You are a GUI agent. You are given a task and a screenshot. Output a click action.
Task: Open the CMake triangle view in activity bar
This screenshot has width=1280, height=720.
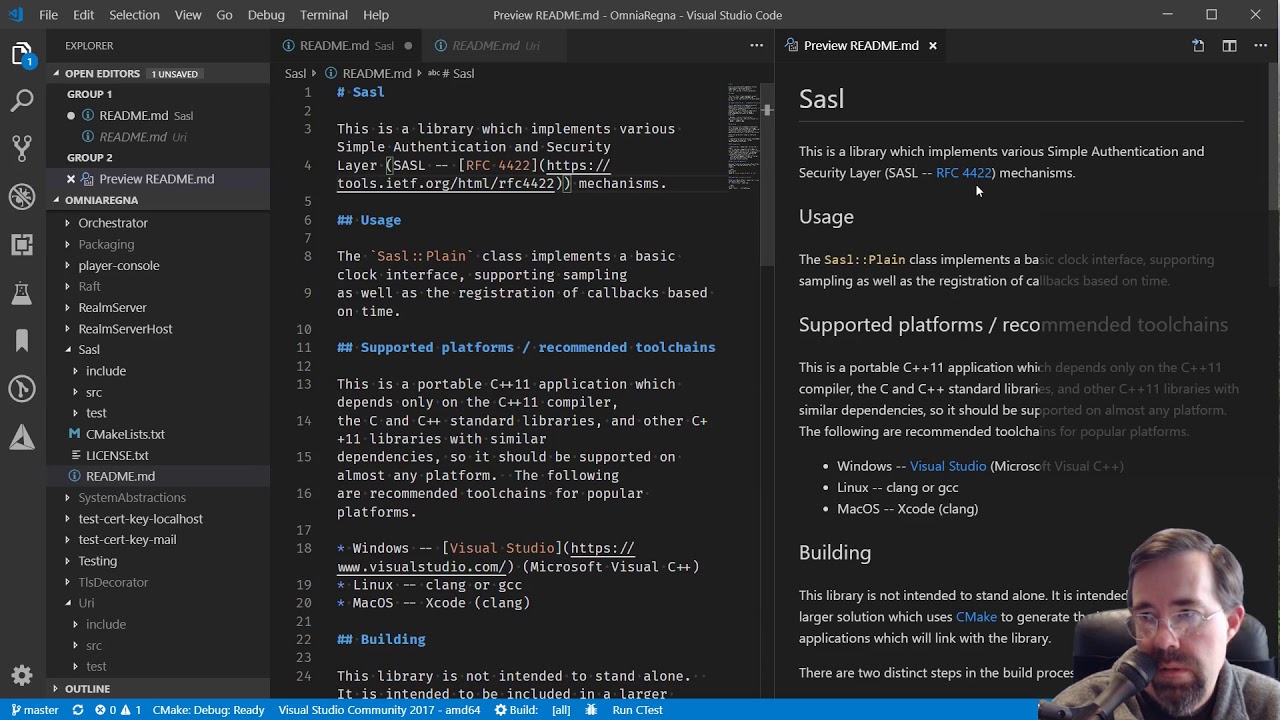pyautogui.click(x=22, y=437)
